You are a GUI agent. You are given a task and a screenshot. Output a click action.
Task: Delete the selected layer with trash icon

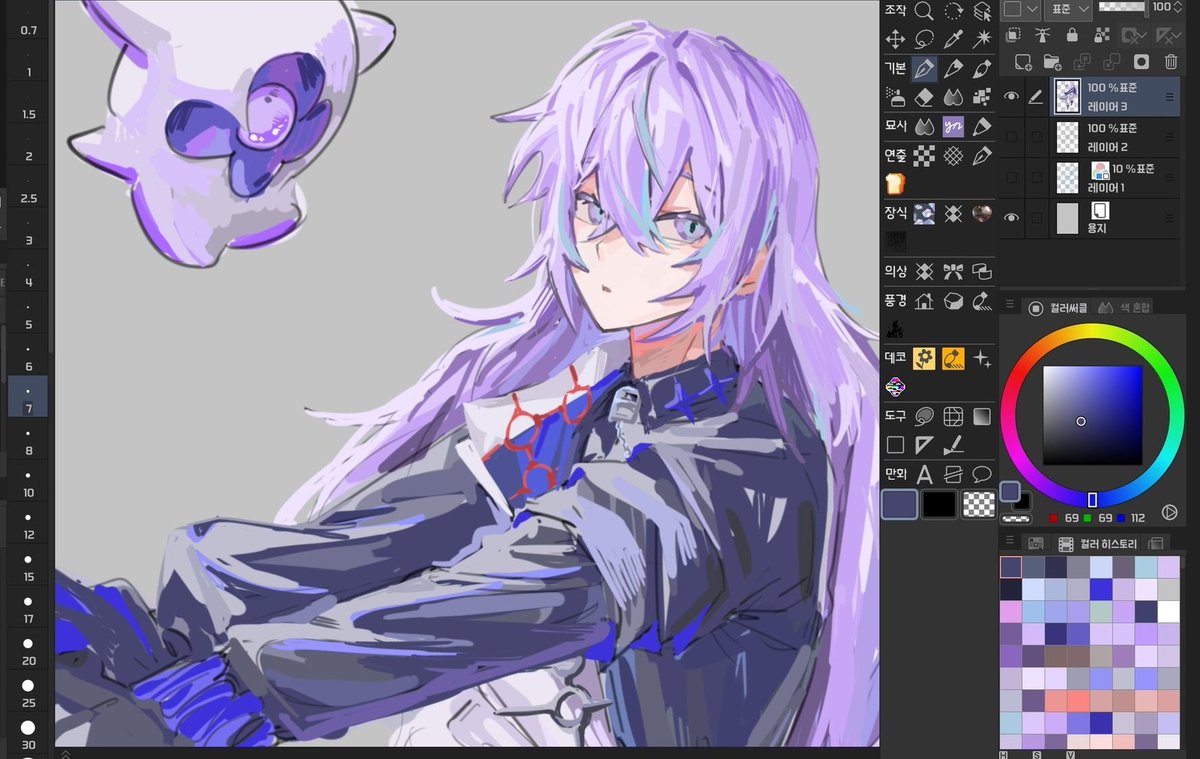[1171, 62]
